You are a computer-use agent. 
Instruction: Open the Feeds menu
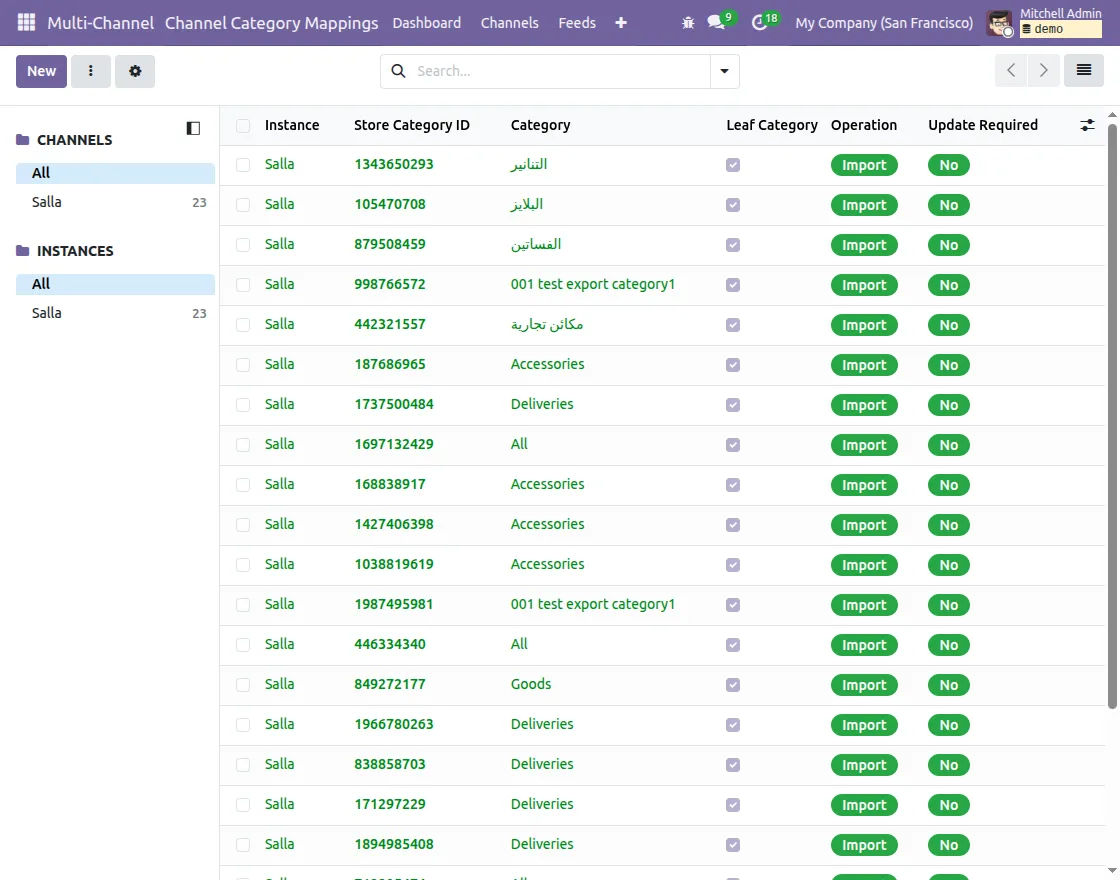577,22
